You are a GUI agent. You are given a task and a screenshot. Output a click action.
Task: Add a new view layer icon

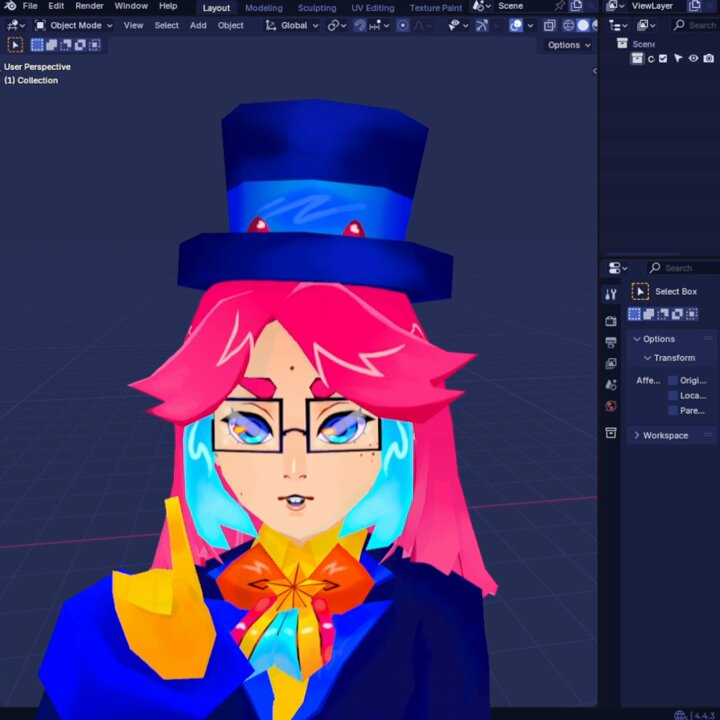(x=695, y=6)
